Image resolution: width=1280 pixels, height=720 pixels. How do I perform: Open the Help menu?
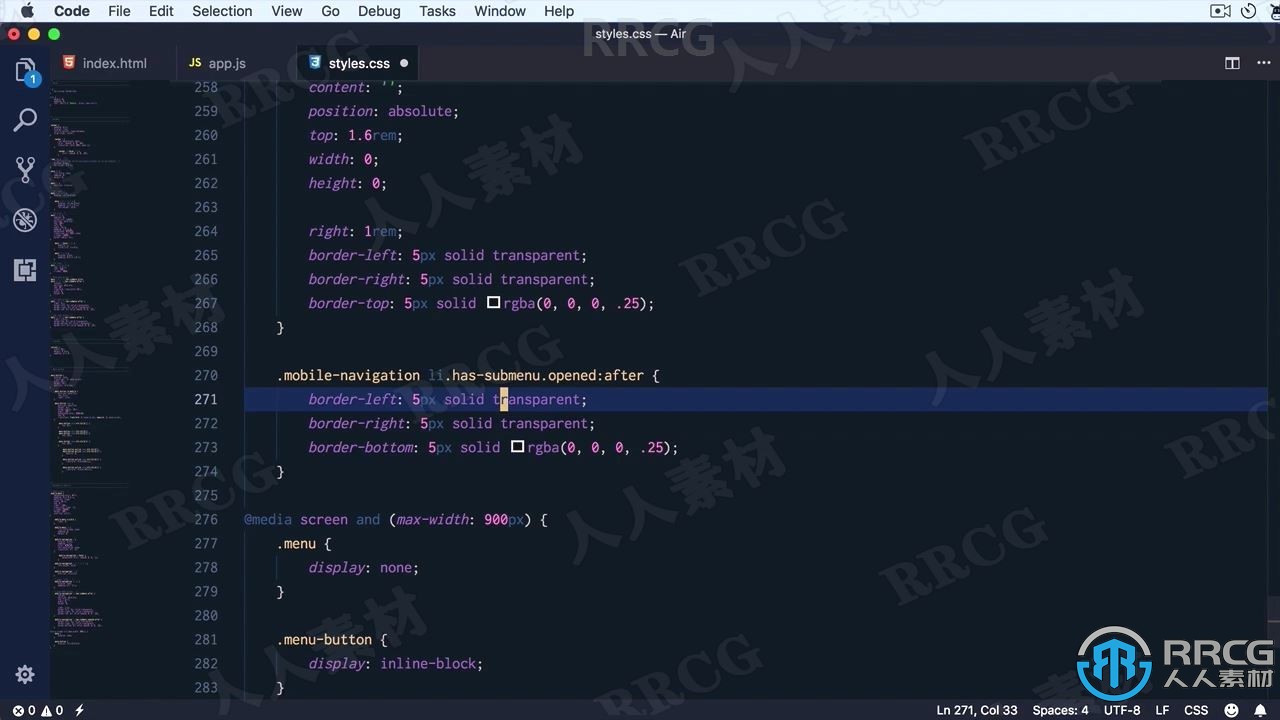click(559, 11)
